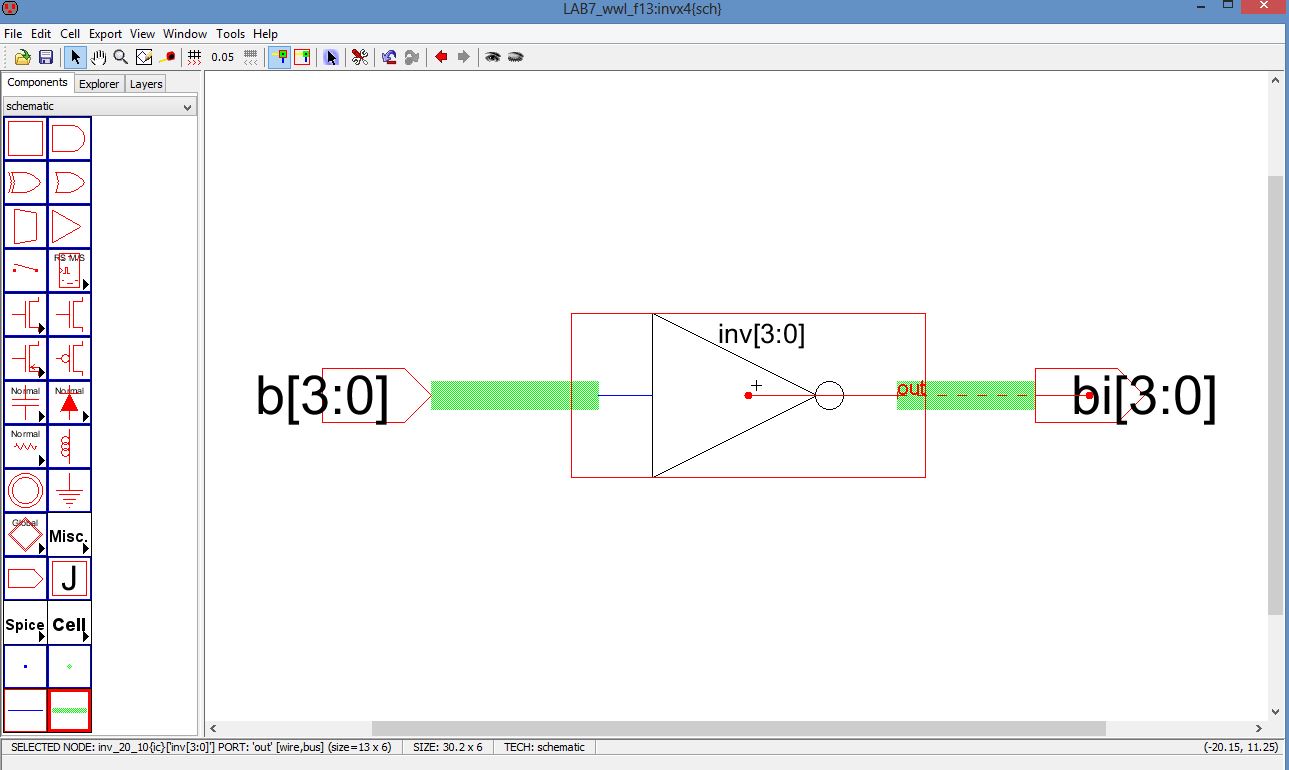Select the OR gate component
This screenshot has height=770, width=1289.
pyautogui.click(x=69, y=183)
